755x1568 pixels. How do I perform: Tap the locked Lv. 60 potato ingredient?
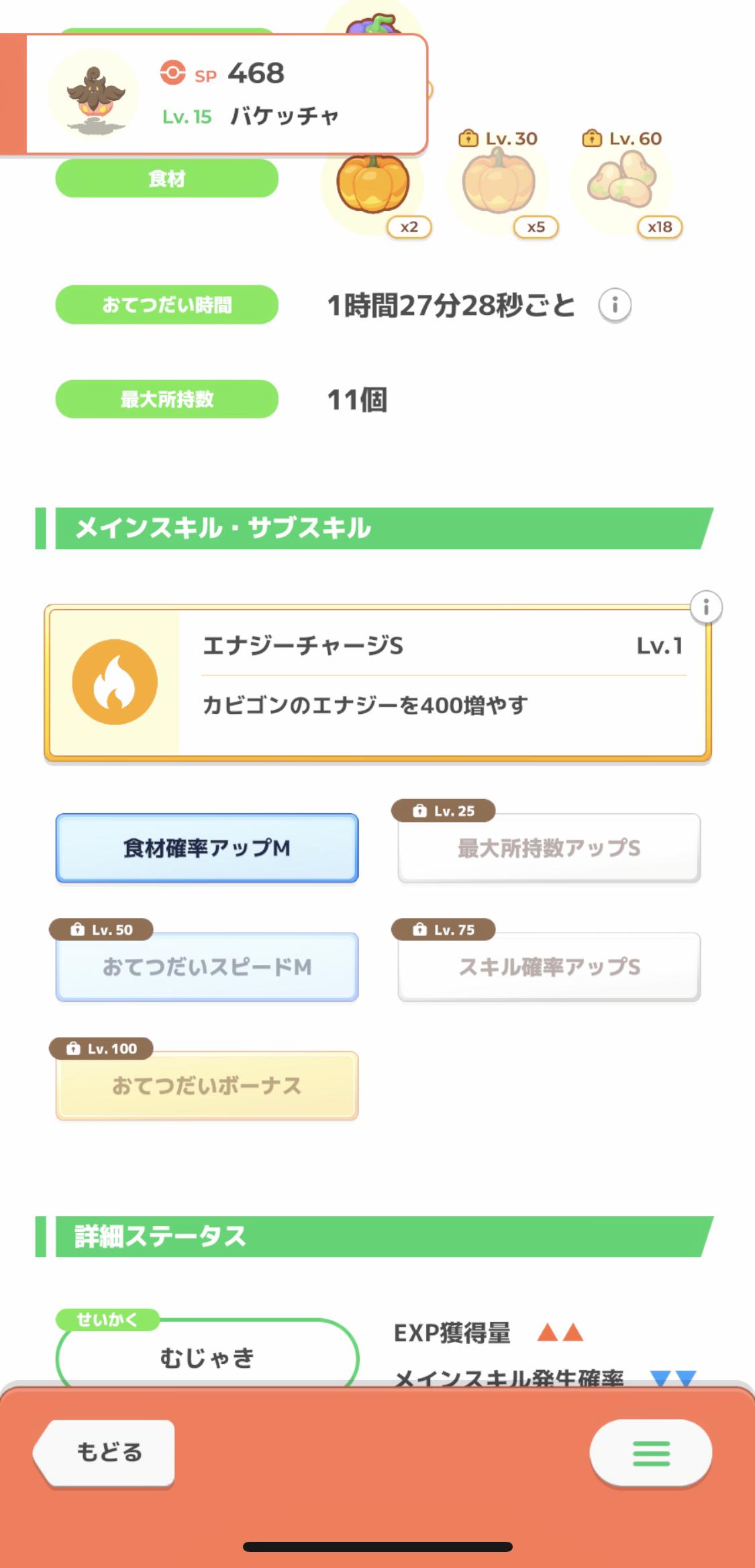[621, 181]
